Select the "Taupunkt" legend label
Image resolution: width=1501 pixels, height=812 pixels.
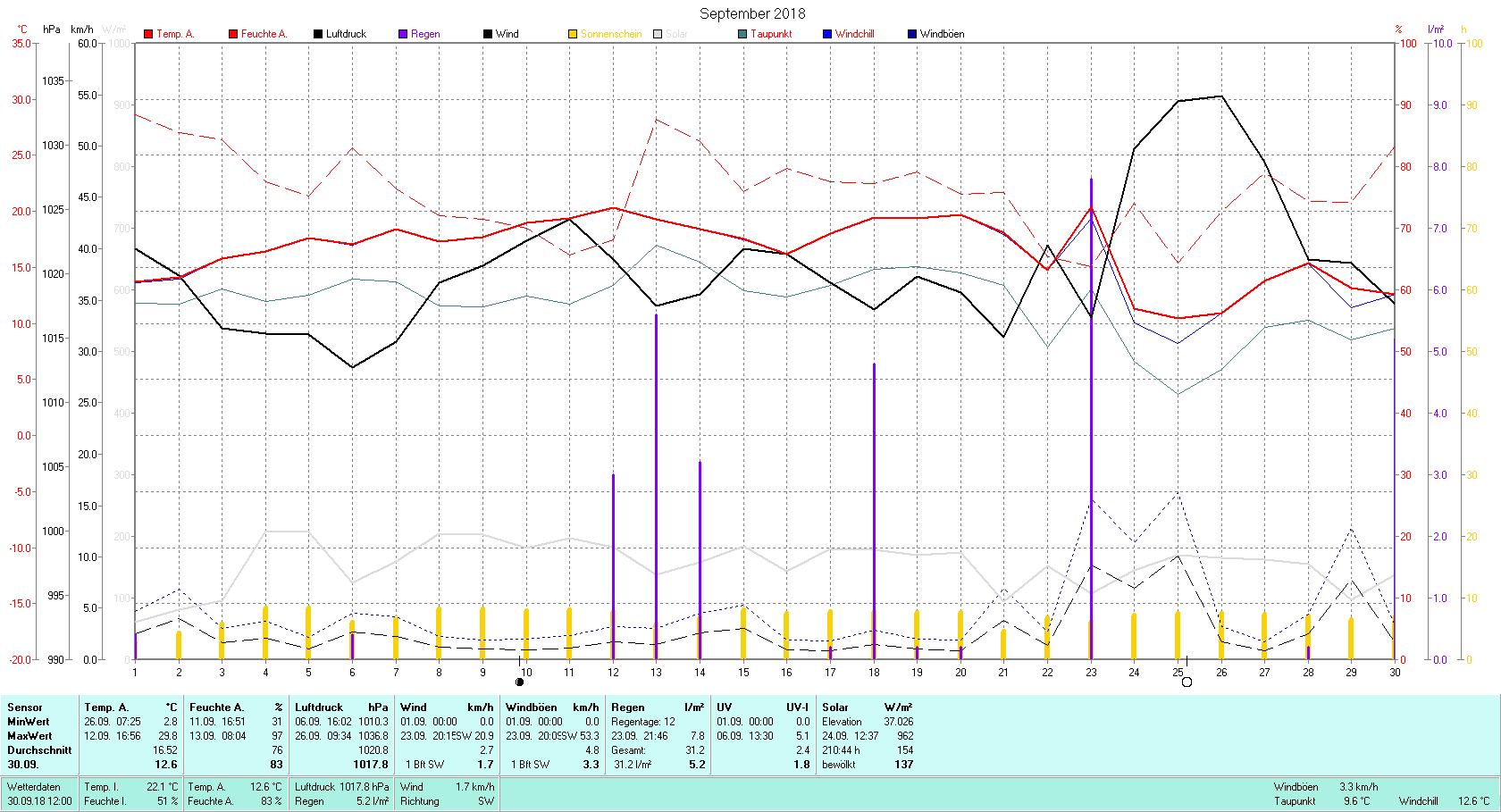(x=771, y=34)
